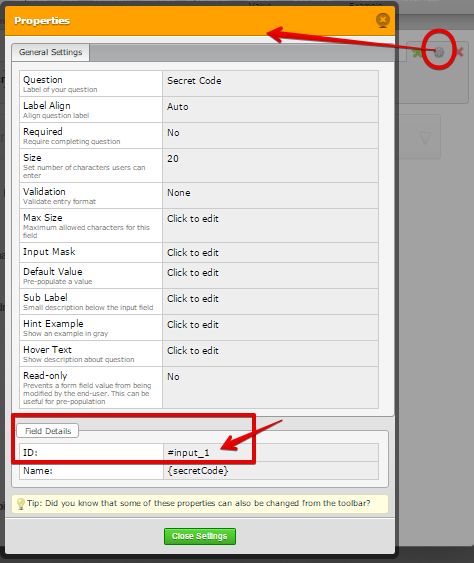Viewport: 474px width, 563px height.
Task: Select the #input_1 ID value
Action: (x=188, y=453)
